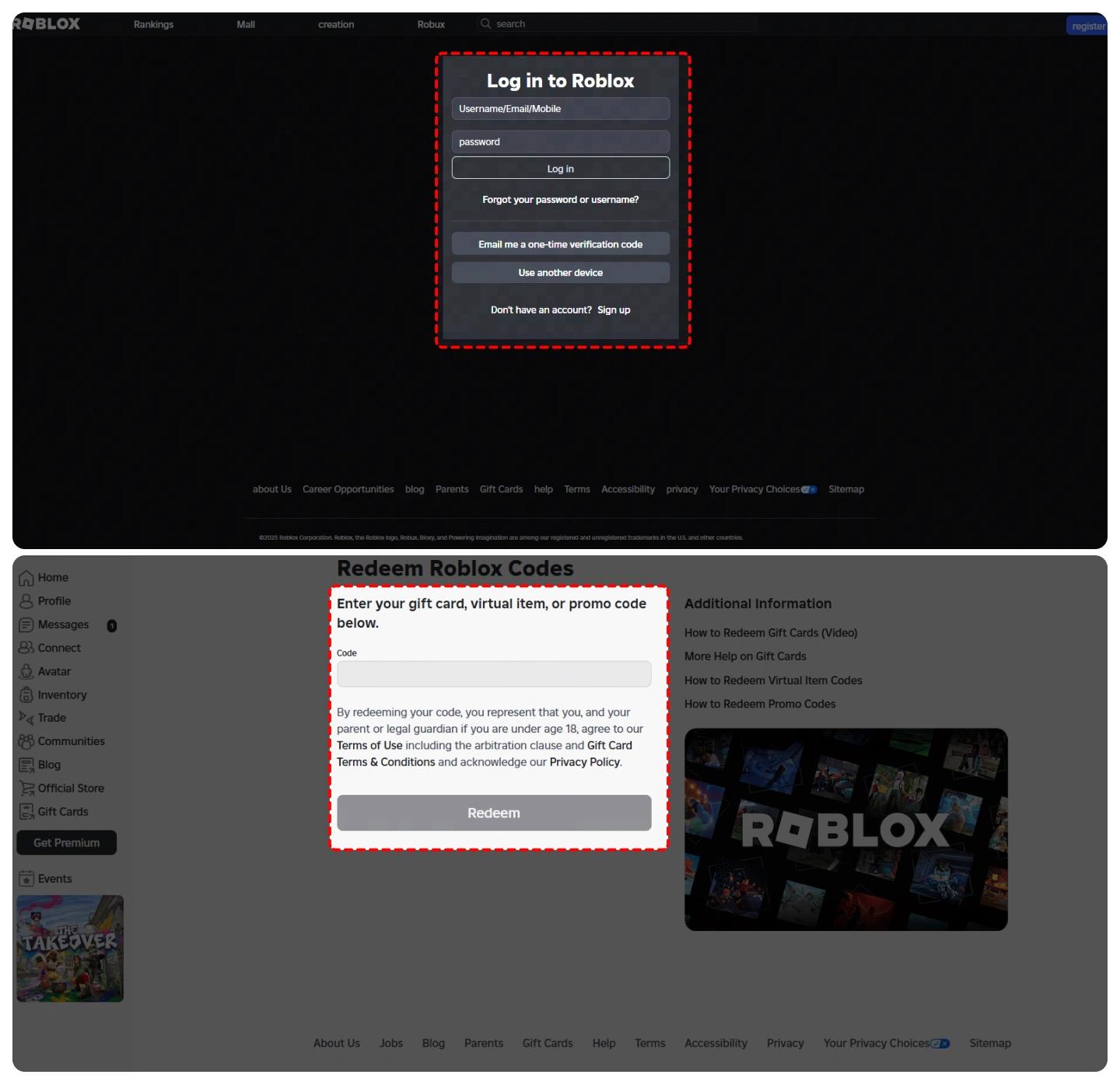Select the Trade icon in the sidebar
Viewport: 1120px width, 1085px height.
click(26, 718)
